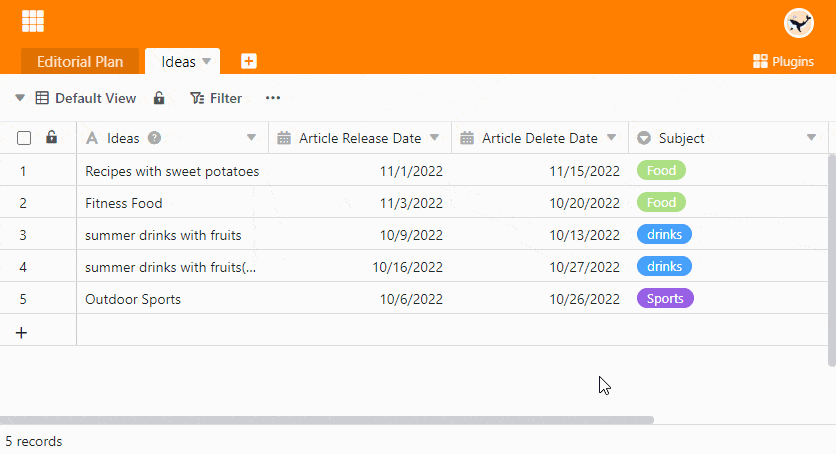
Task: Open the apps grid menu
Action: click(33, 21)
